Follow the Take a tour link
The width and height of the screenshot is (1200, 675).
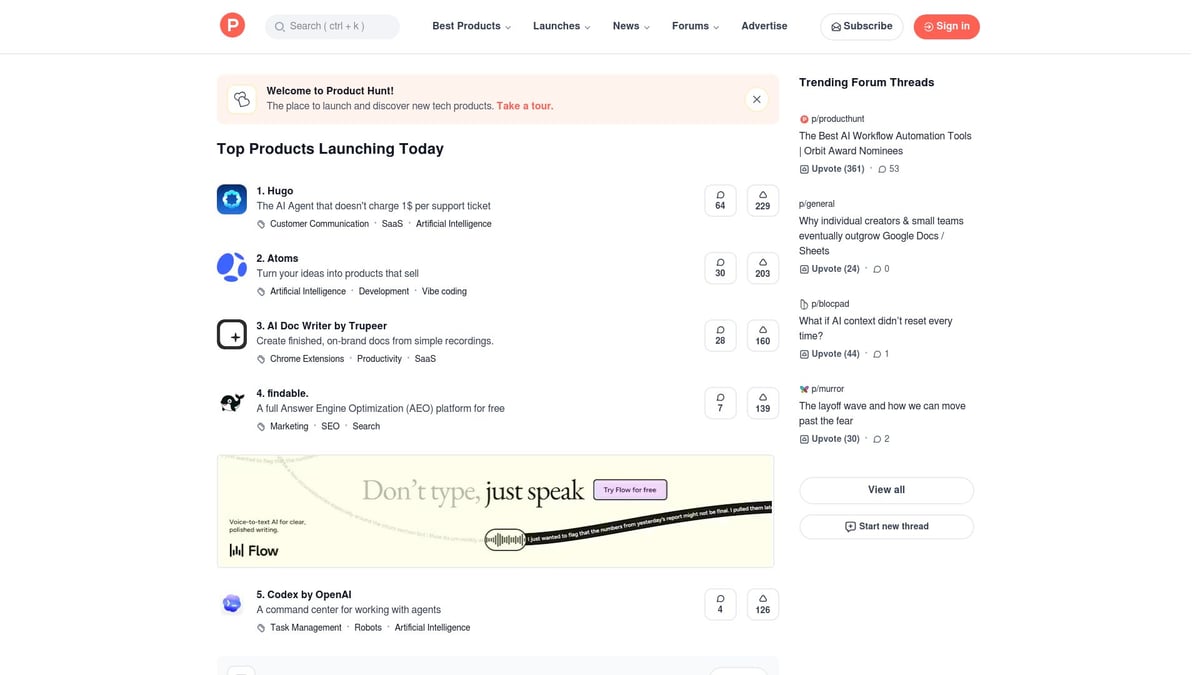525,106
